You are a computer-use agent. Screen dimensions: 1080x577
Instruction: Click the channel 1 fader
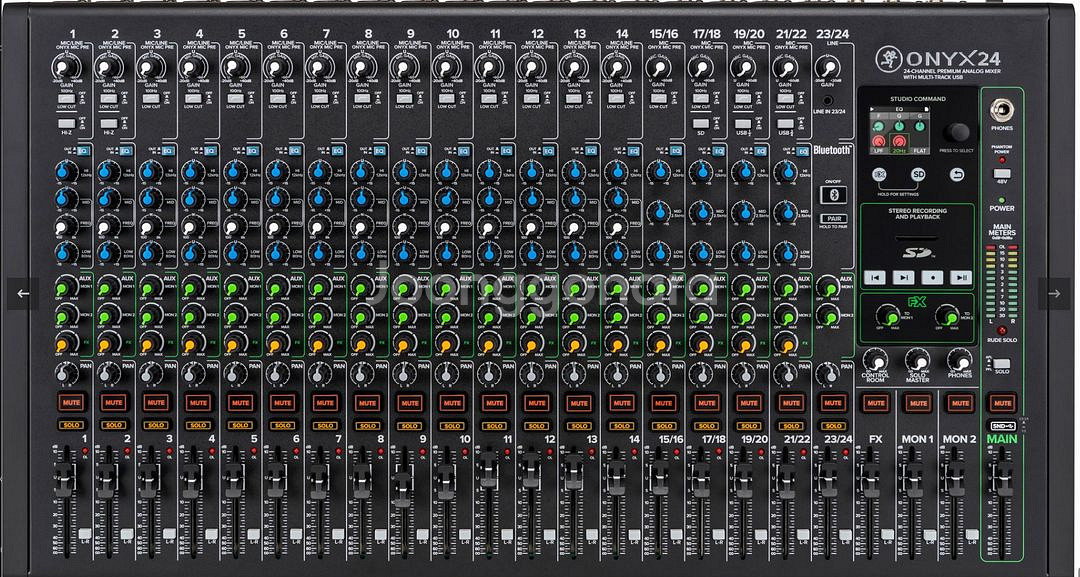[64, 480]
